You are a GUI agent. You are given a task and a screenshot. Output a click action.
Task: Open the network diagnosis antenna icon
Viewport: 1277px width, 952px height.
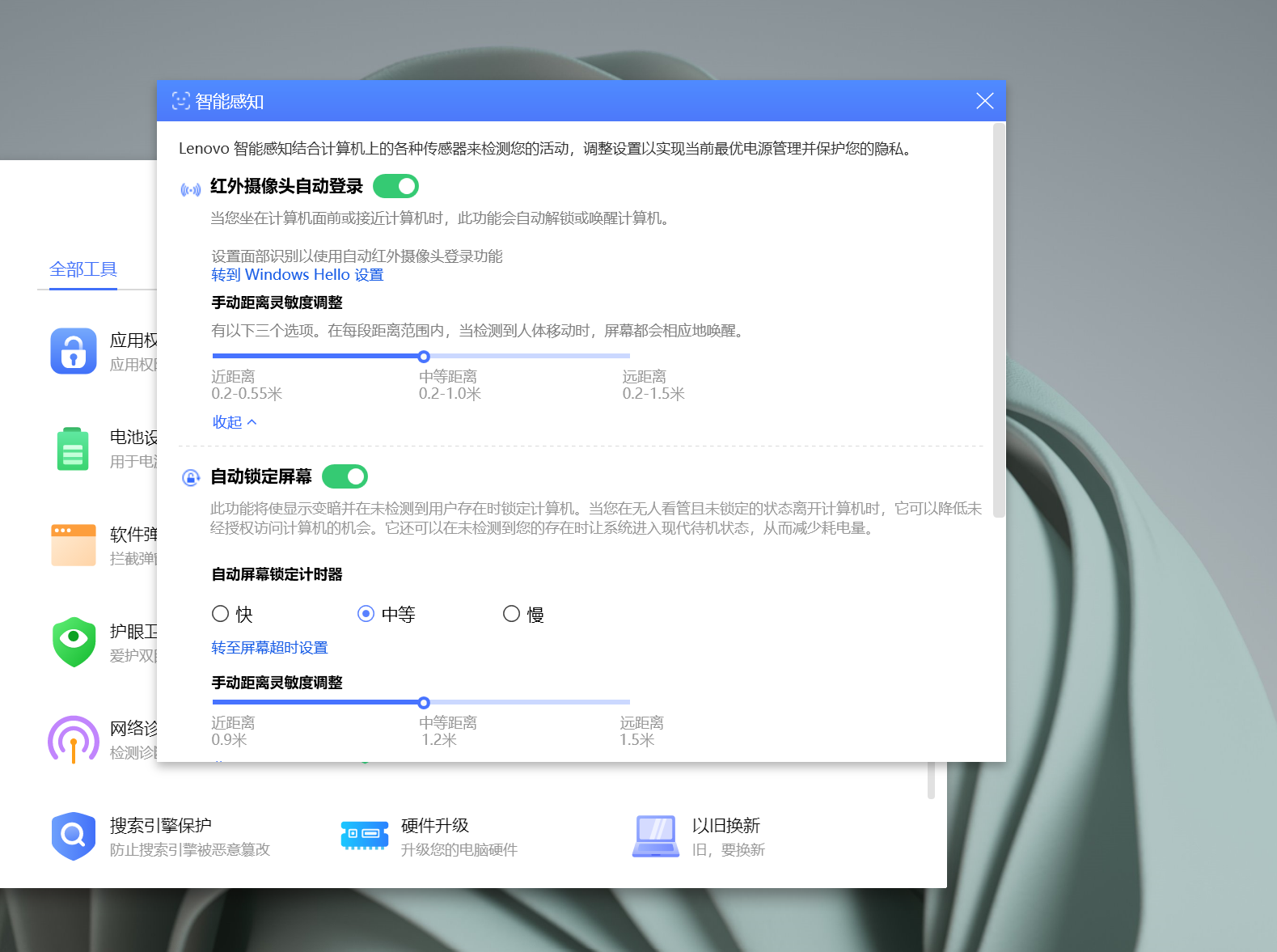(74, 739)
